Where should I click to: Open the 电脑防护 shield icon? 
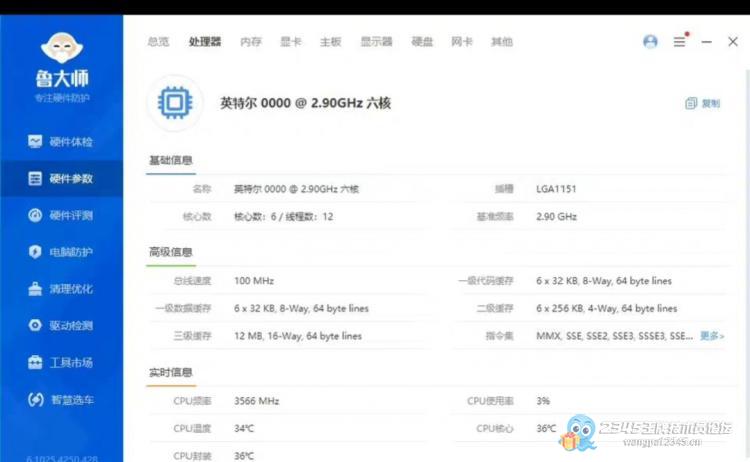[35, 252]
